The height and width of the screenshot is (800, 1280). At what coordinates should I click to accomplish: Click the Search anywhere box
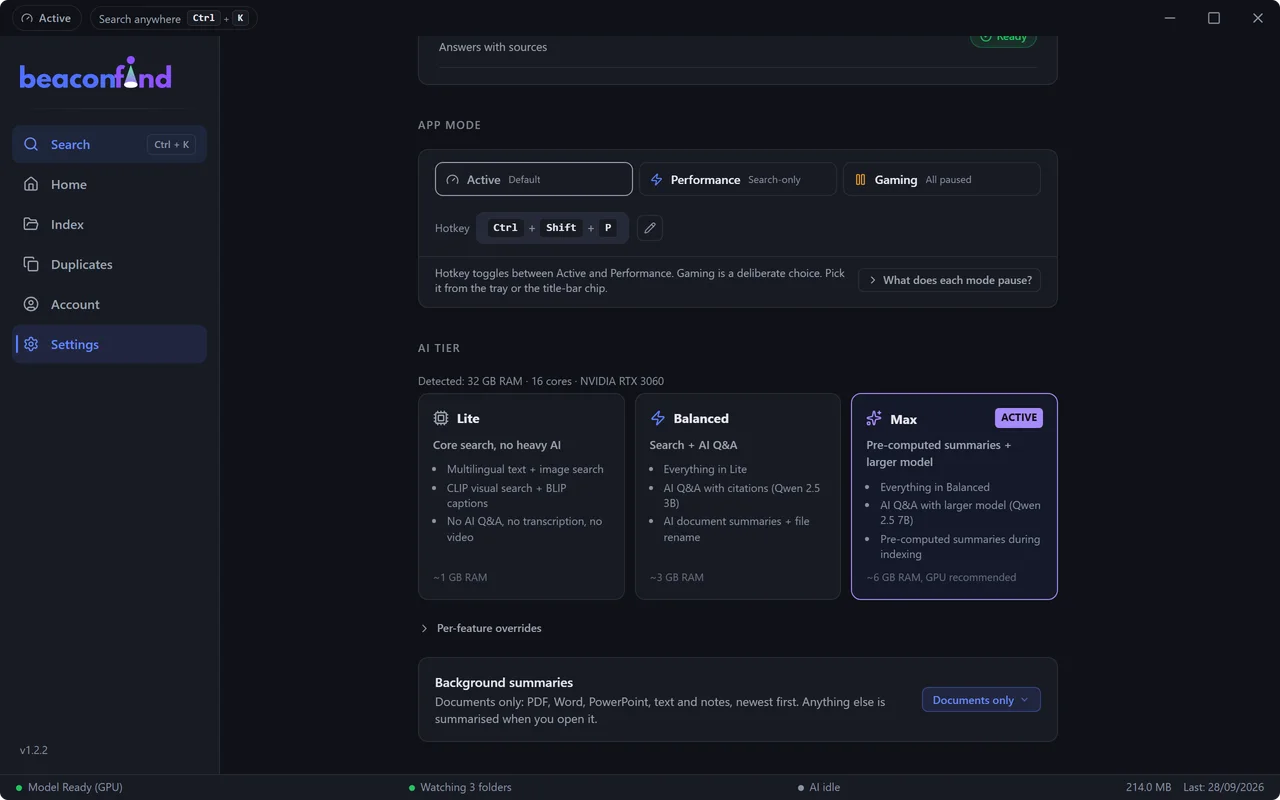(x=173, y=18)
